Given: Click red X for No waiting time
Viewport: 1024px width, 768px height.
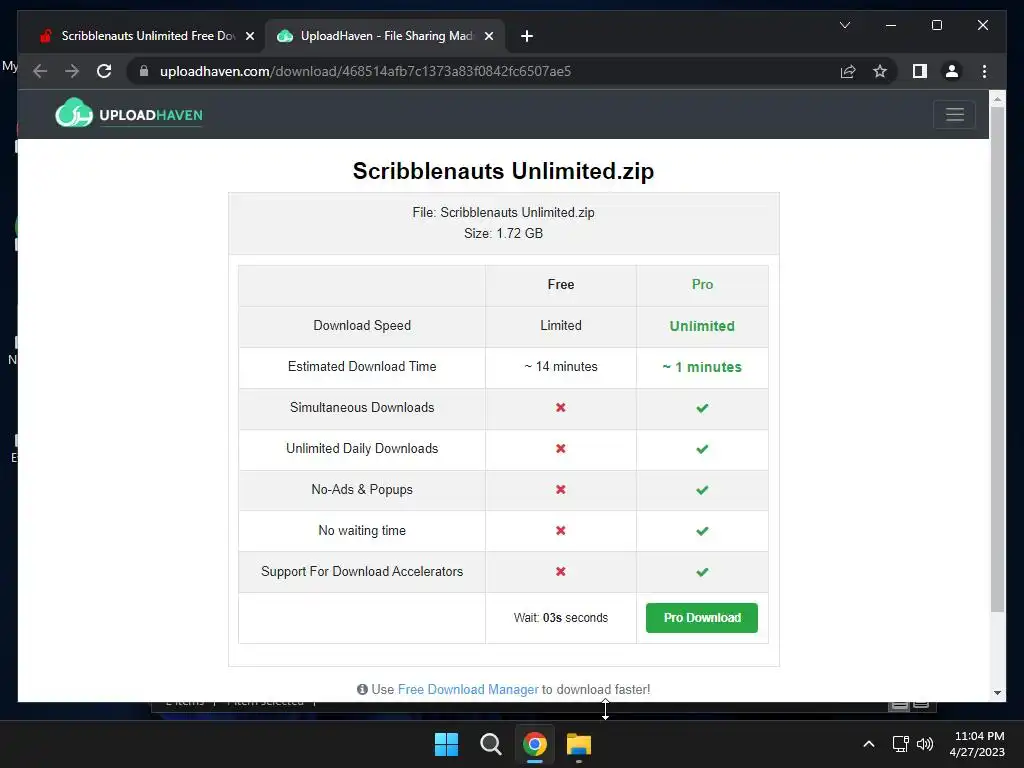Looking at the screenshot, I should pos(560,530).
